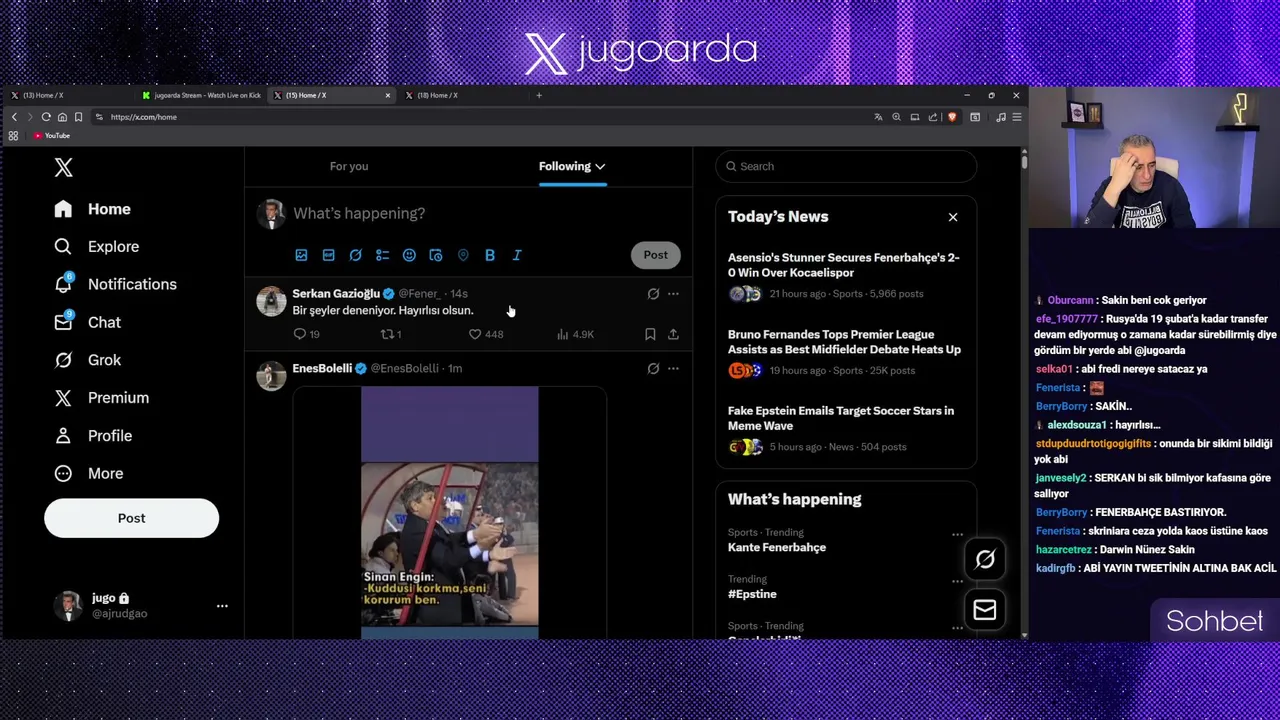
Task: Open a new browser tab
Action: click(x=539, y=95)
